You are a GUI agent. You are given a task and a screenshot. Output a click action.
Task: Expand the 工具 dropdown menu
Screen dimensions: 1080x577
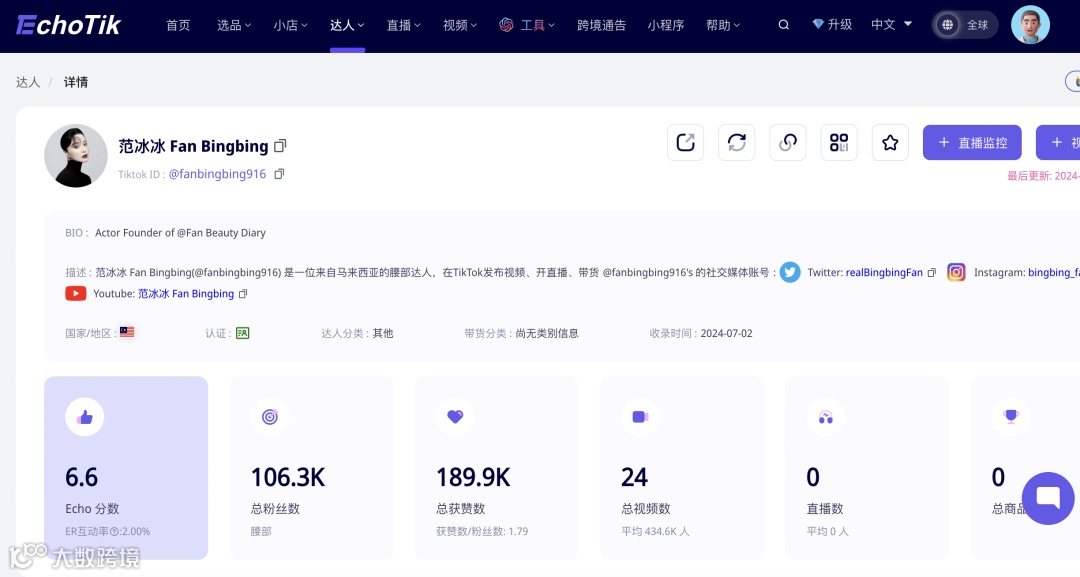click(537, 25)
